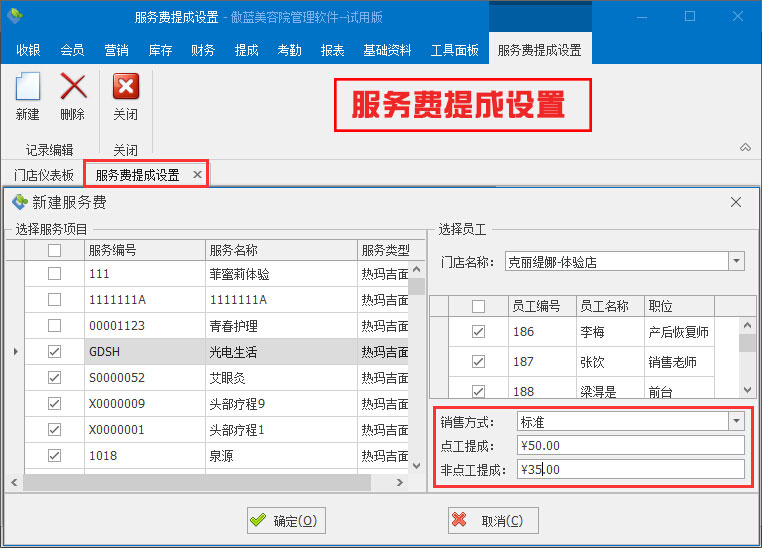Collapse the ribbon with the chevron icon
Image resolution: width=762 pixels, height=548 pixels.
tap(745, 148)
